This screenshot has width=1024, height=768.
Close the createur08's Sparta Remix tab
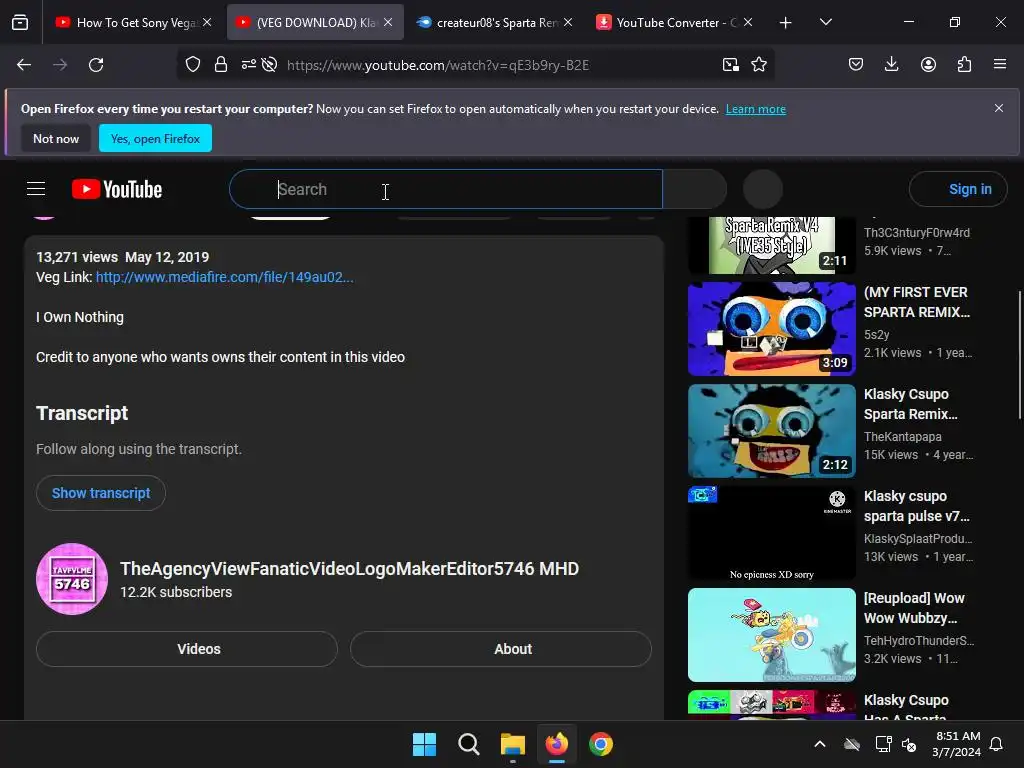pos(568,22)
